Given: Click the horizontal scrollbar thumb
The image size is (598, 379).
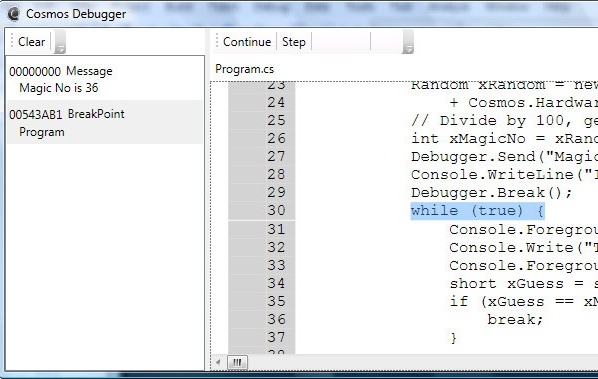Looking at the screenshot, I should (237, 362).
